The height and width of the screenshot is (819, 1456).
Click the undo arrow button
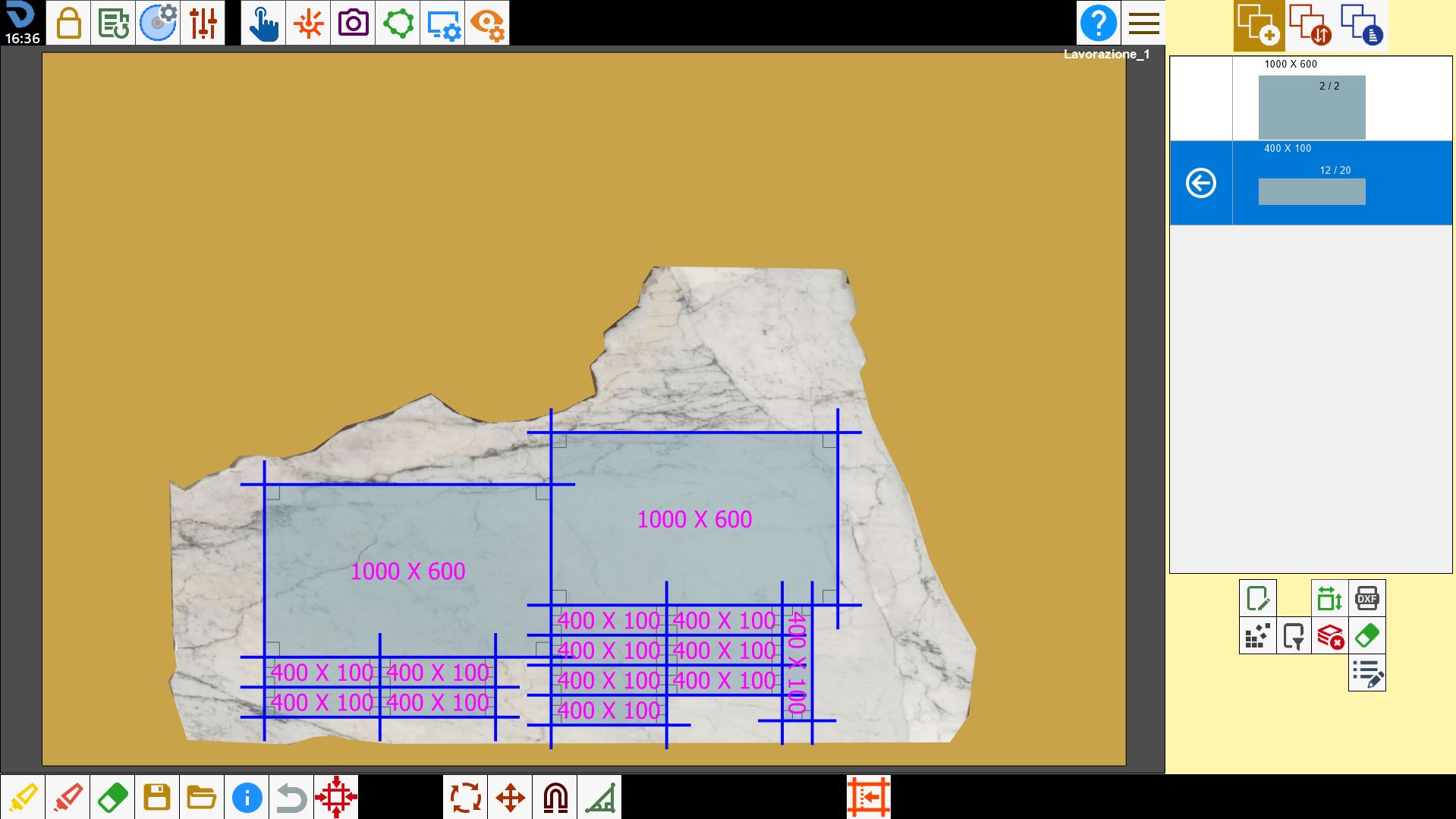click(291, 797)
